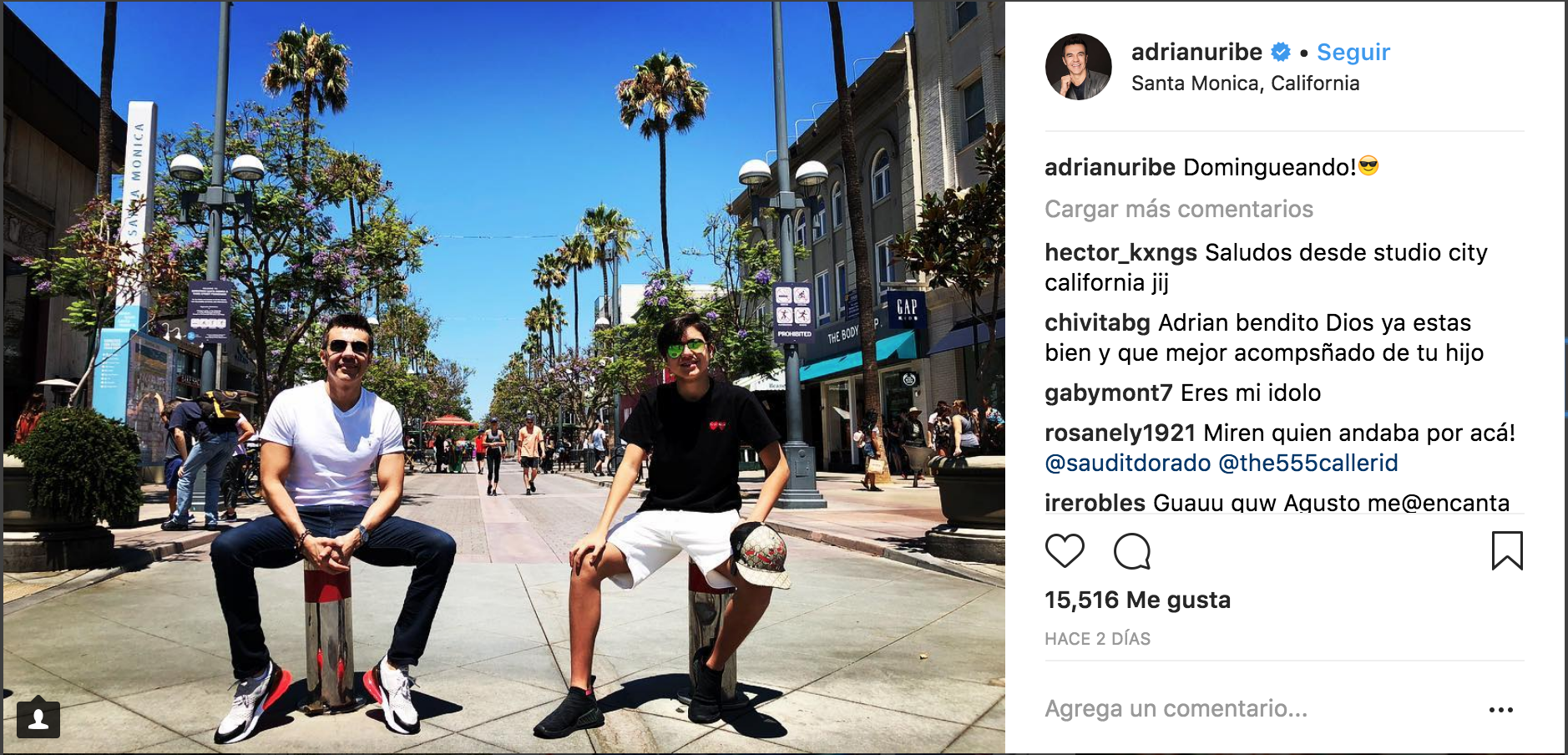Open the @sauditdorado mention
The height and width of the screenshot is (755, 1568).
[x=1127, y=463]
